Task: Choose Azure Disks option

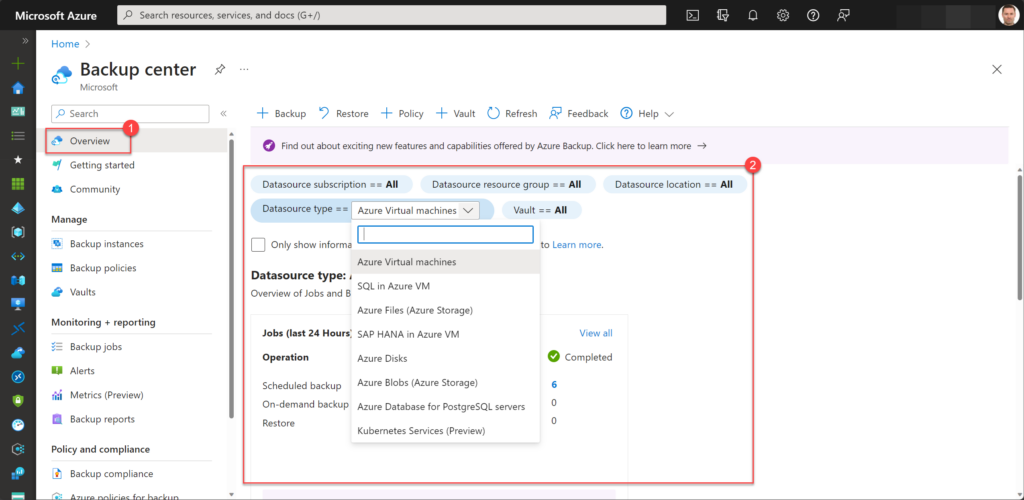Action: coord(445,358)
